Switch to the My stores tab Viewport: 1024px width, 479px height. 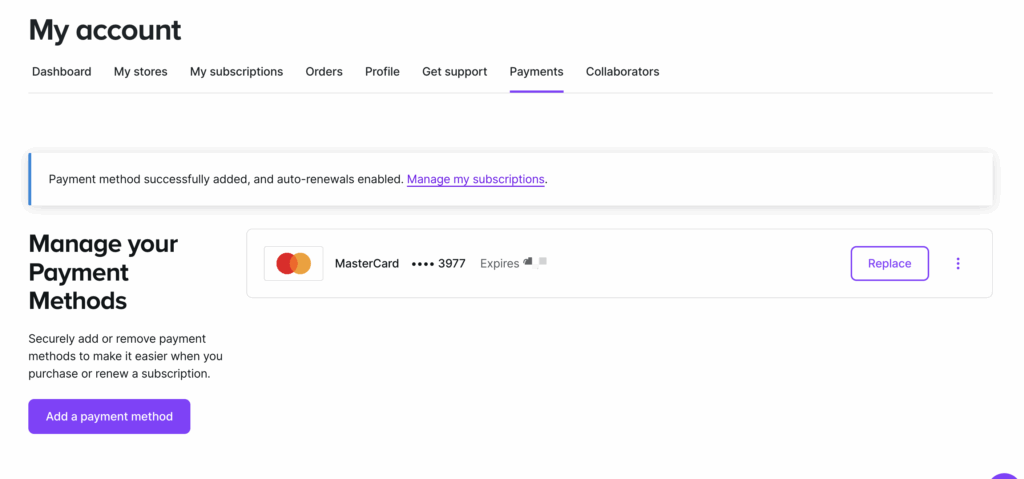(x=140, y=72)
